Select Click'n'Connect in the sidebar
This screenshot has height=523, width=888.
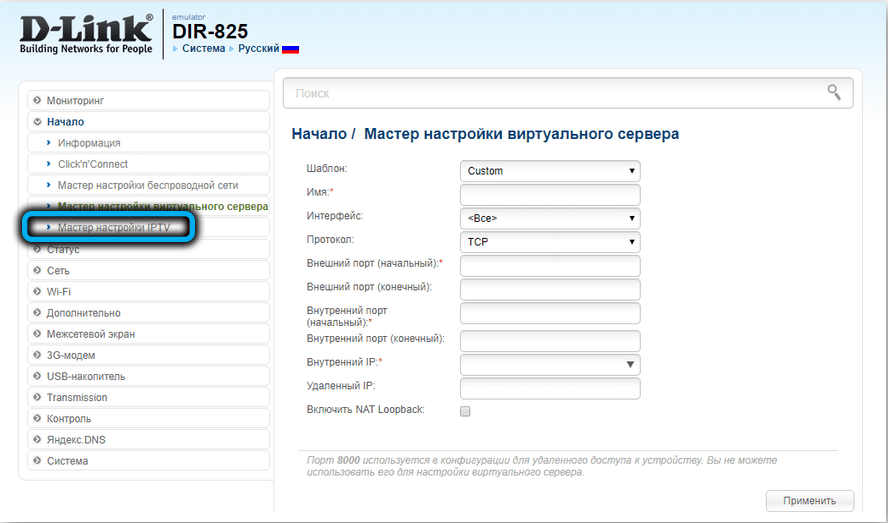click(x=93, y=164)
